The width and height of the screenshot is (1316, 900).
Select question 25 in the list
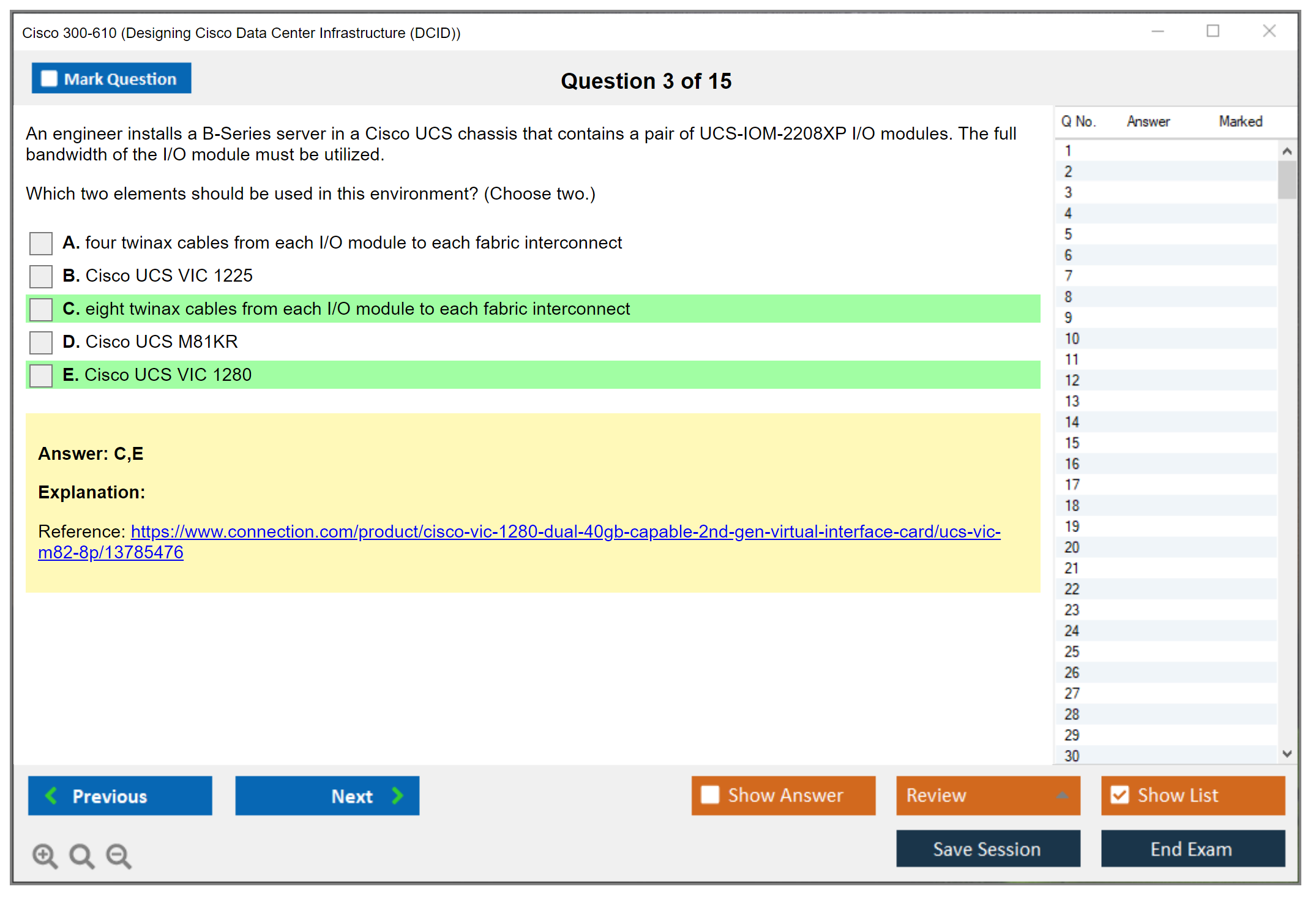(1072, 651)
